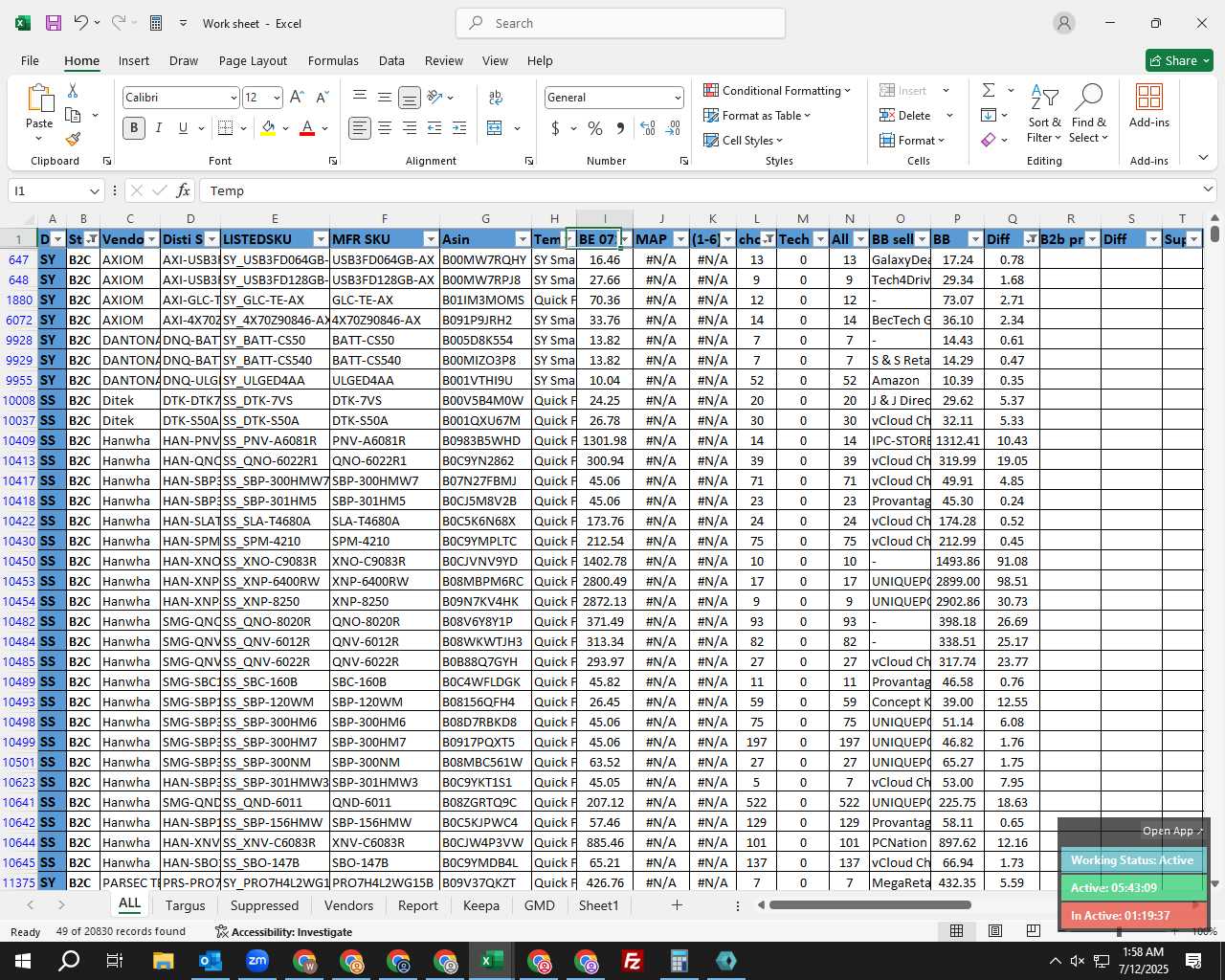Select the Targus sheet tab
Image resolution: width=1225 pixels, height=980 pixels.
pyautogui.click(x=185, y=905)
